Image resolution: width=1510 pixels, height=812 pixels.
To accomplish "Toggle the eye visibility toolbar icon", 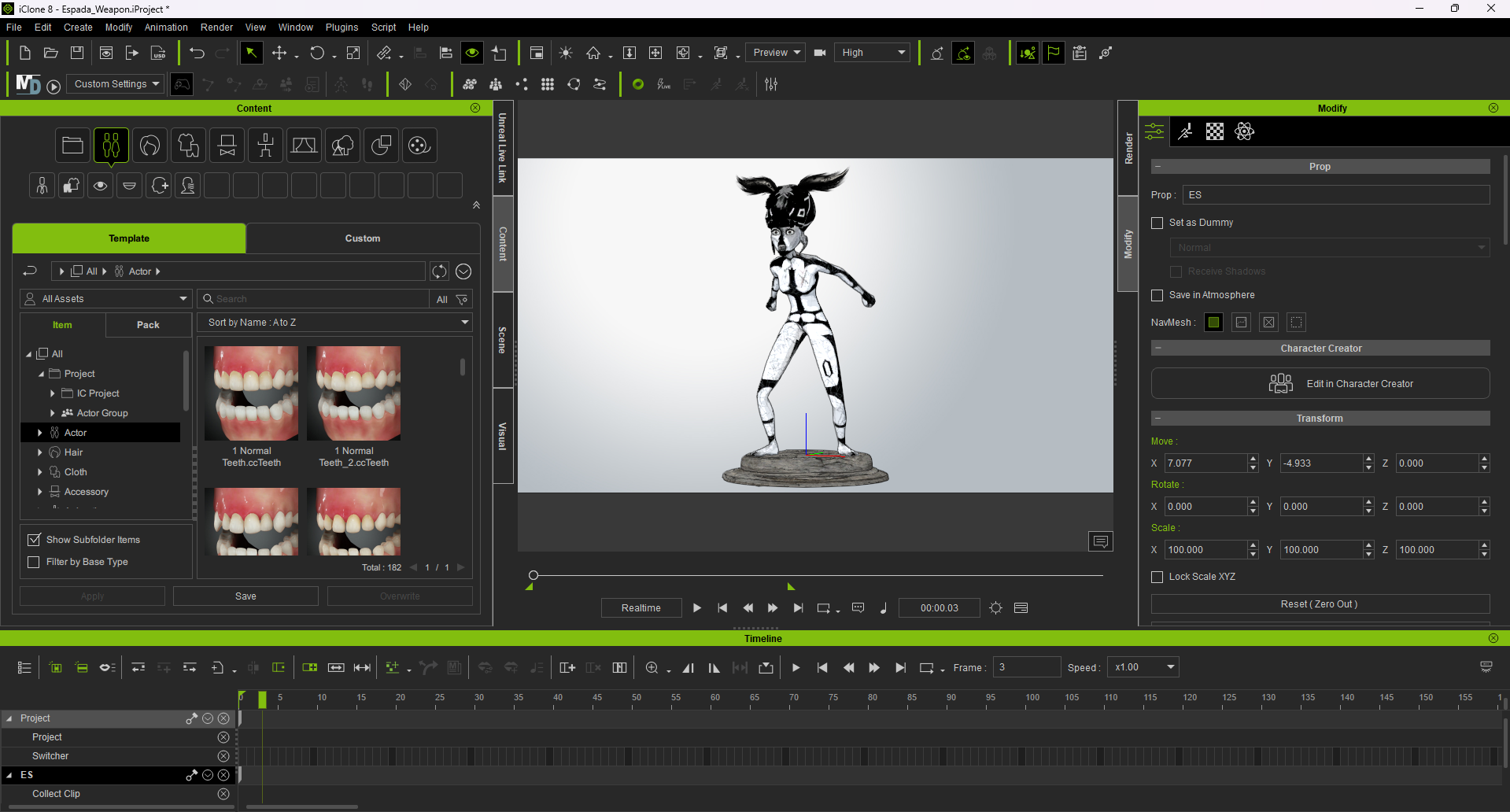I will (472, 53).
